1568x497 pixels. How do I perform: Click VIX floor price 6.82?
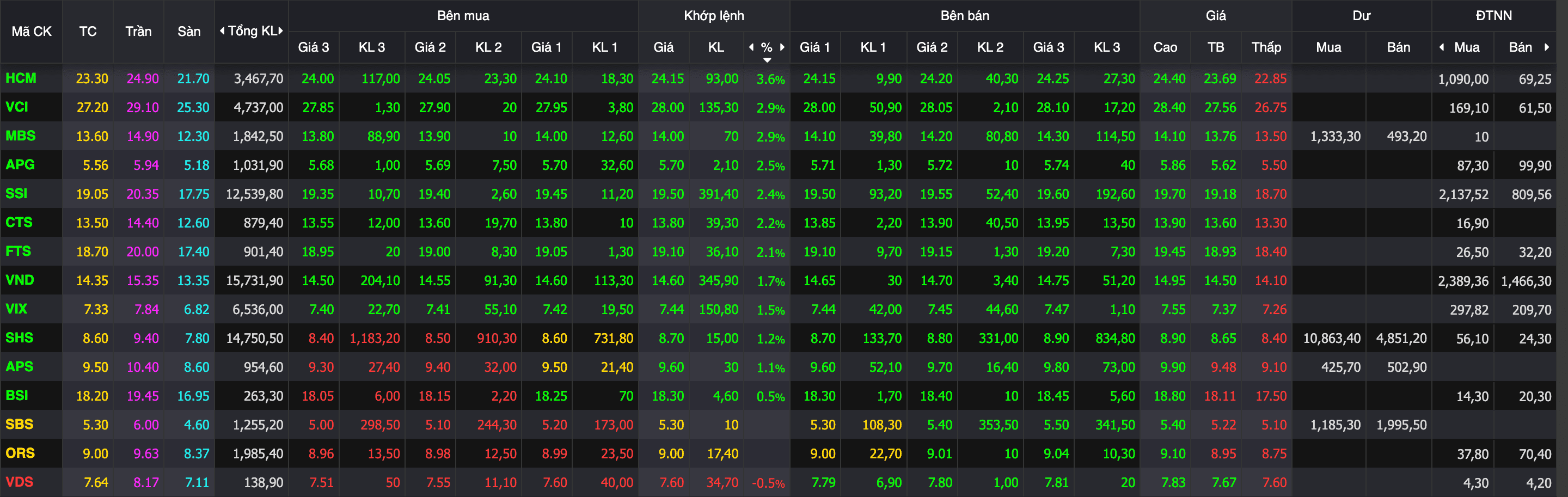197,310
